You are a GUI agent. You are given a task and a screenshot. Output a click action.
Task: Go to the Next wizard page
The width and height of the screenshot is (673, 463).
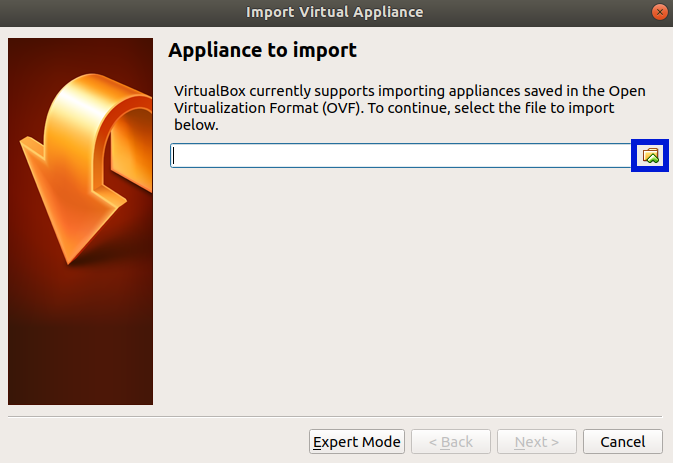coord(537,442)
